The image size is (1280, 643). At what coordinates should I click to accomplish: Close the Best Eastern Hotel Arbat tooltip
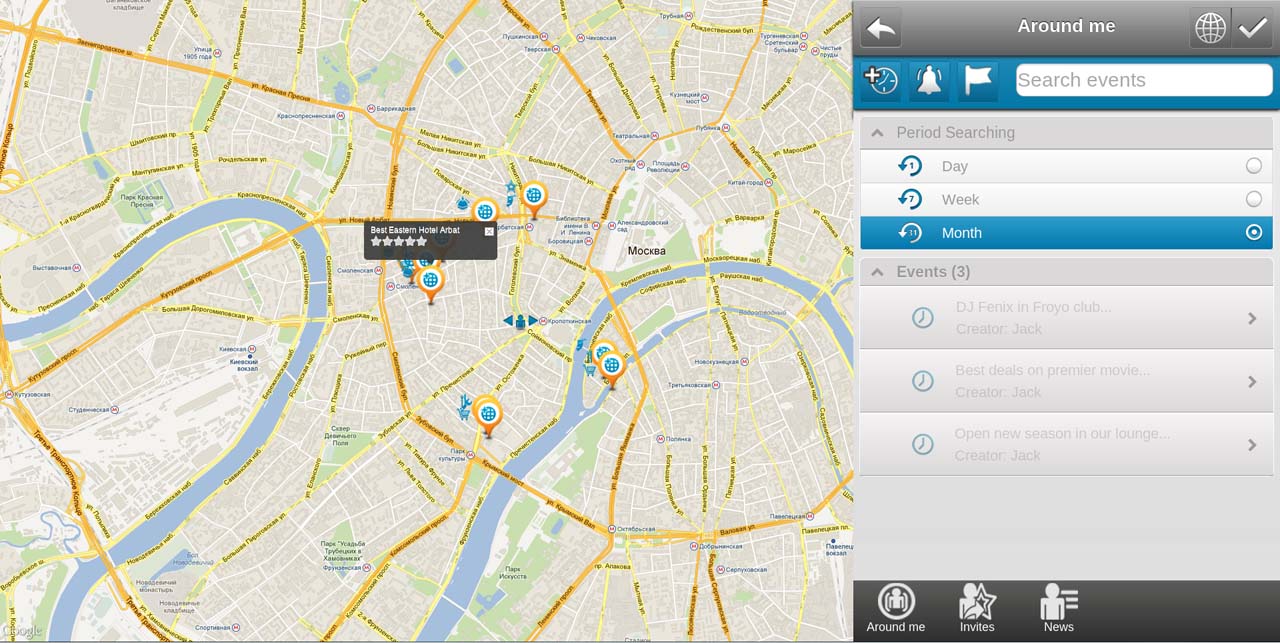pos(489,231)
